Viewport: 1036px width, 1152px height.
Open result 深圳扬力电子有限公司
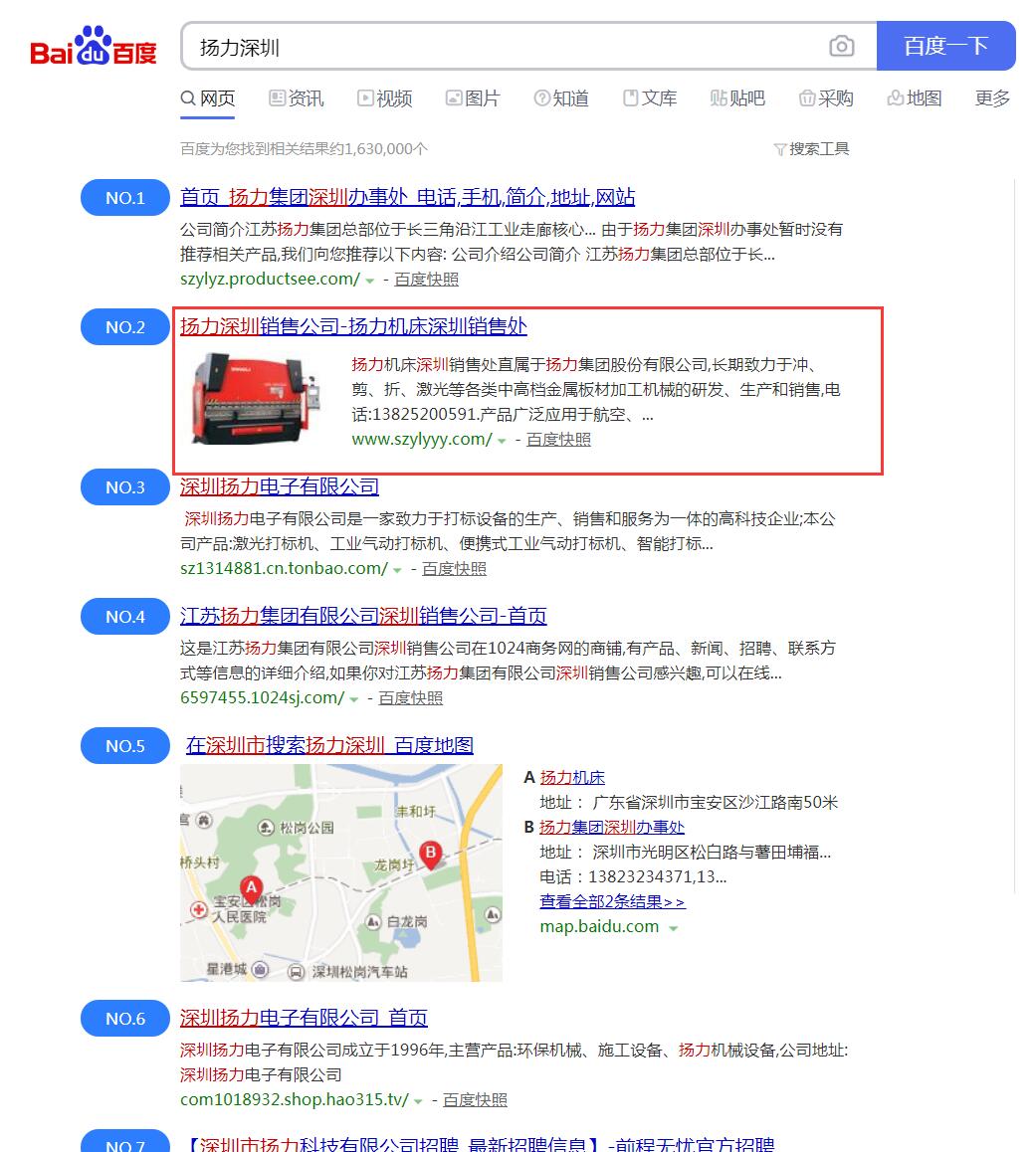point(280,486)
